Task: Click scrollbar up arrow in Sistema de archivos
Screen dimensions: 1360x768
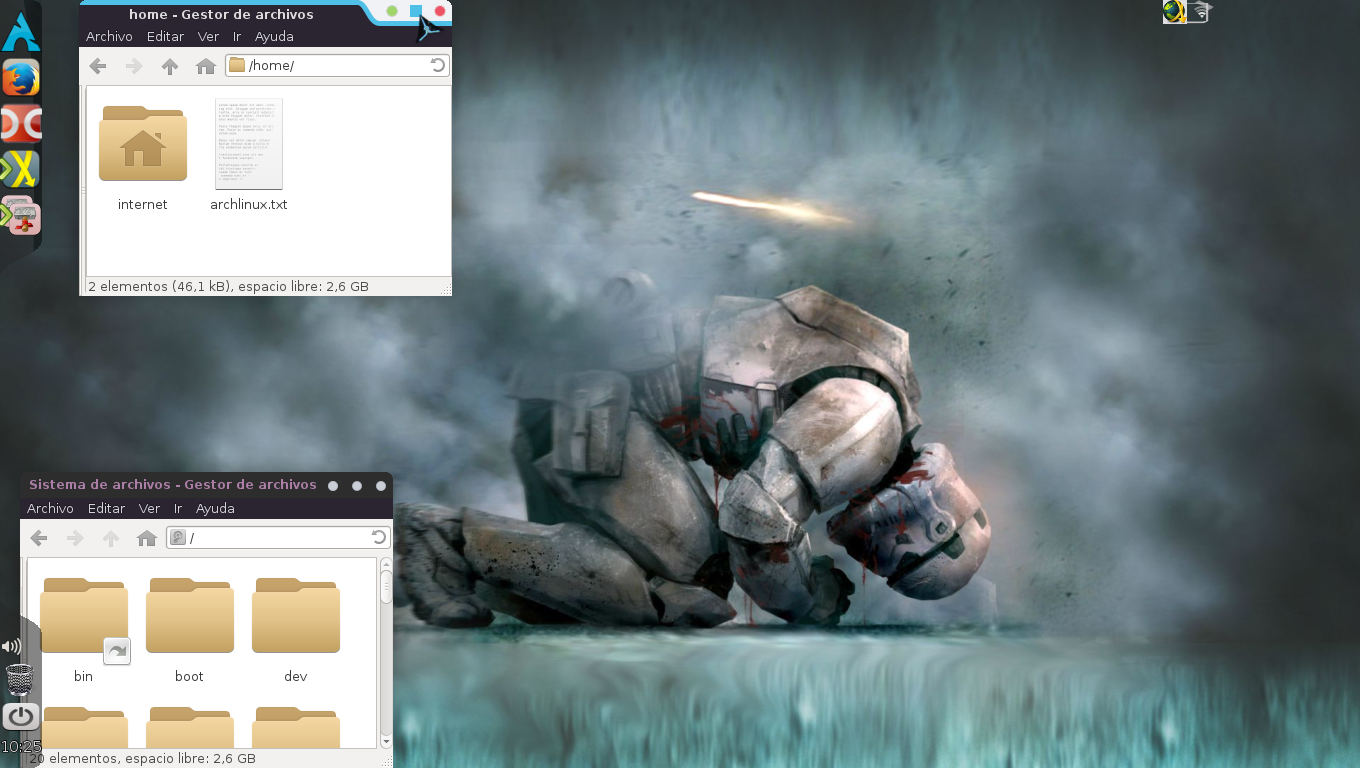Action: pyautogui.click(x=386, y=565)
